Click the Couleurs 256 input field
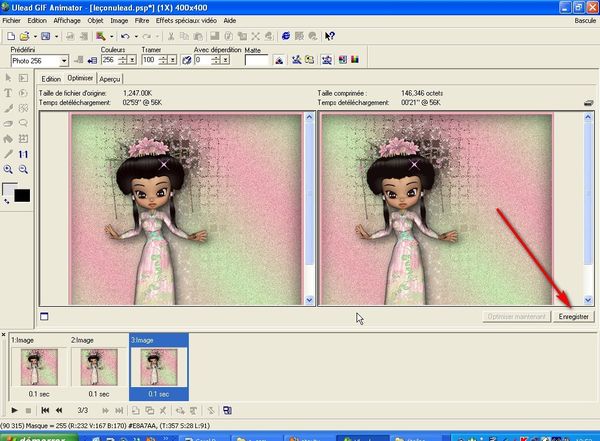Screen dimensions: 600x441 point(109,60)
